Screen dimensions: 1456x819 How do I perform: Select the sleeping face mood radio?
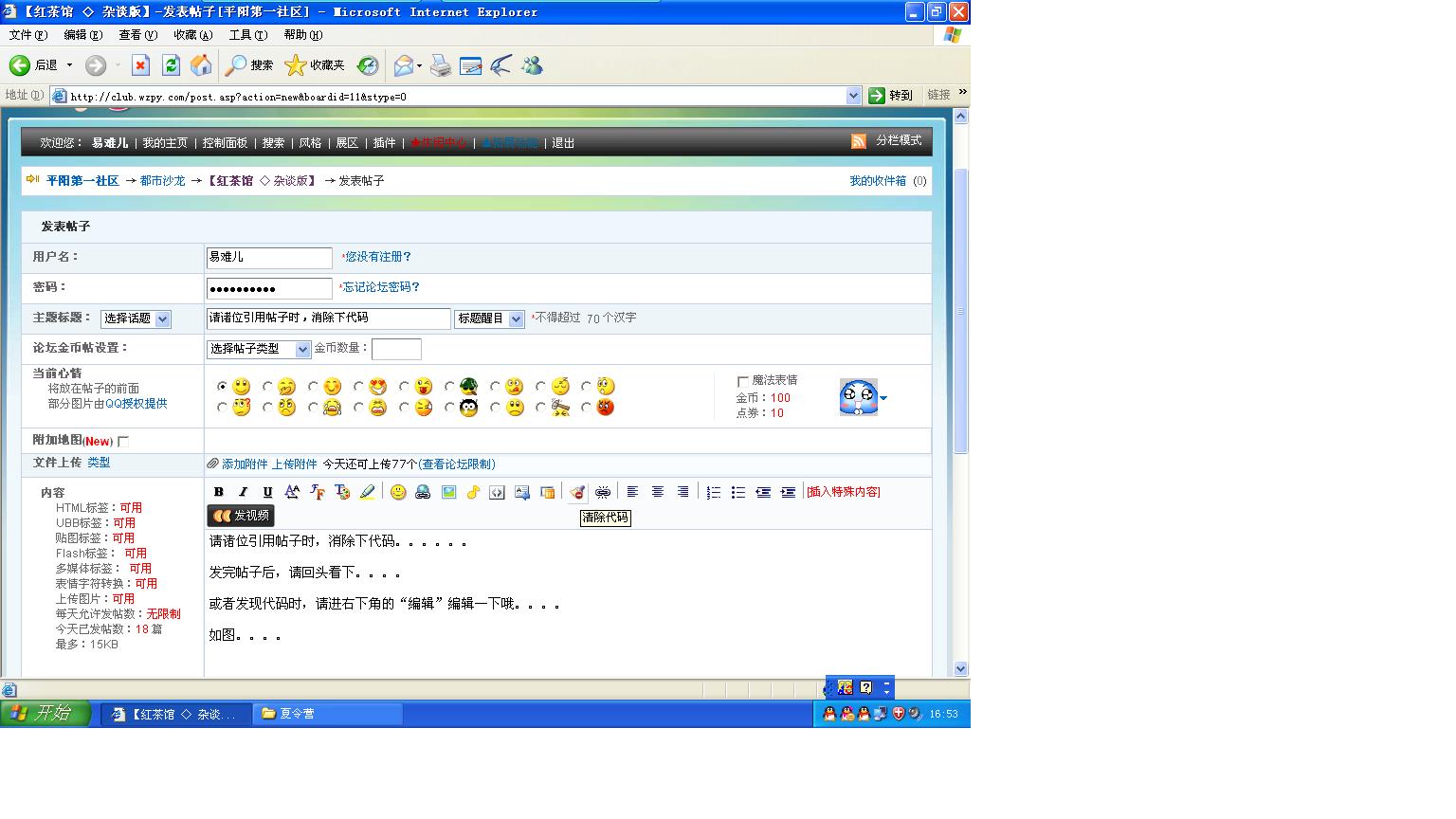click(x=540, y=387)
